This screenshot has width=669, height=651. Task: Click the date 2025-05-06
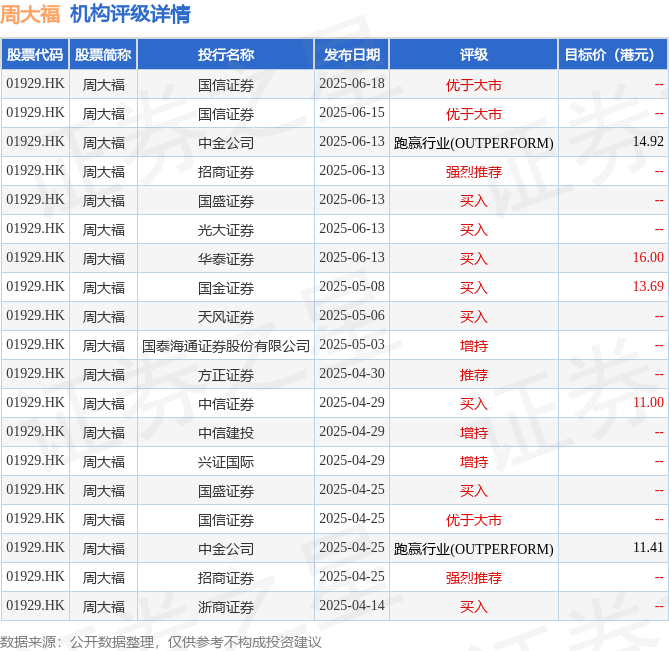point(352,316)
